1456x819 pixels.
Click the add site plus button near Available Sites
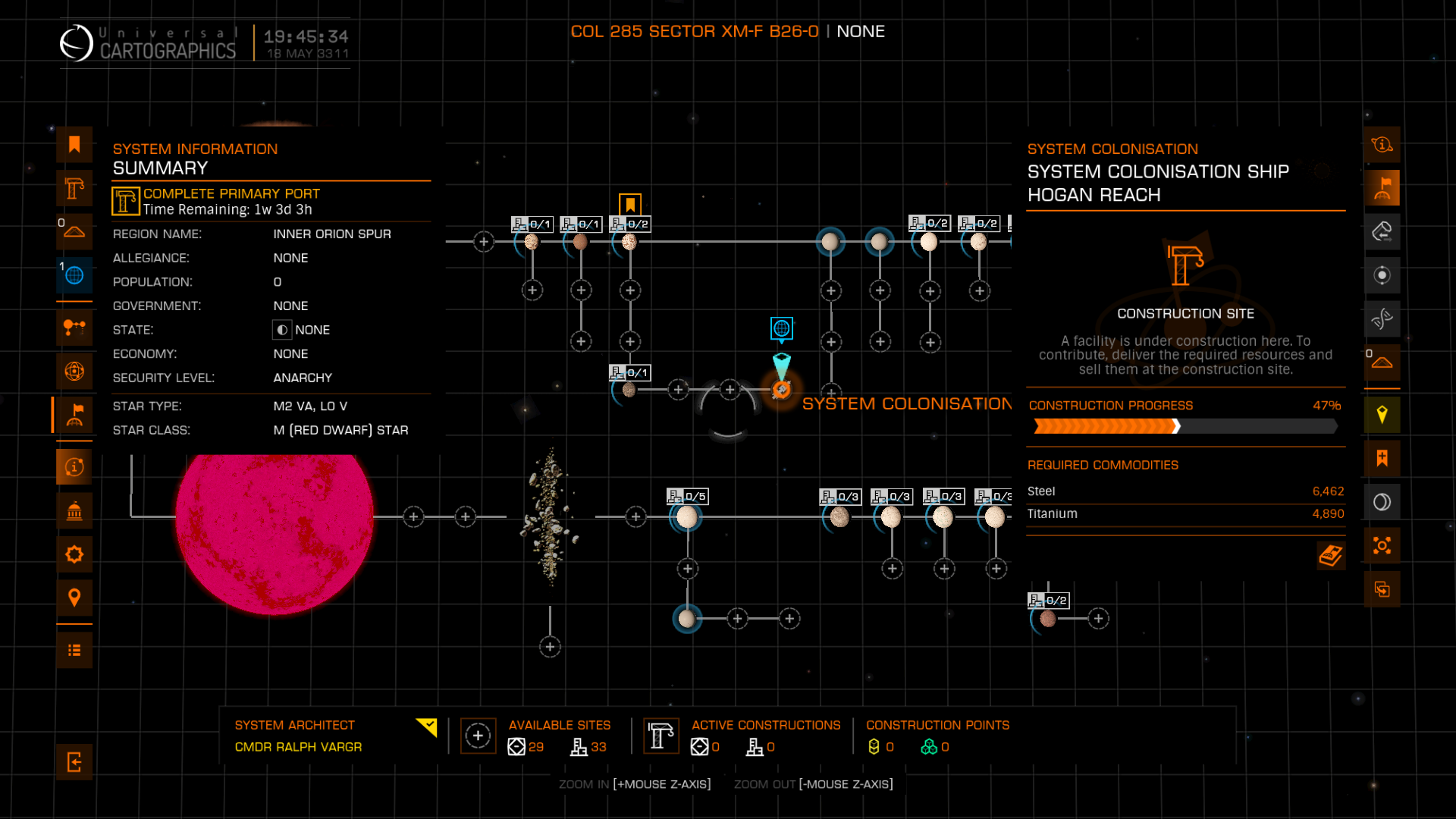point(478,736)
